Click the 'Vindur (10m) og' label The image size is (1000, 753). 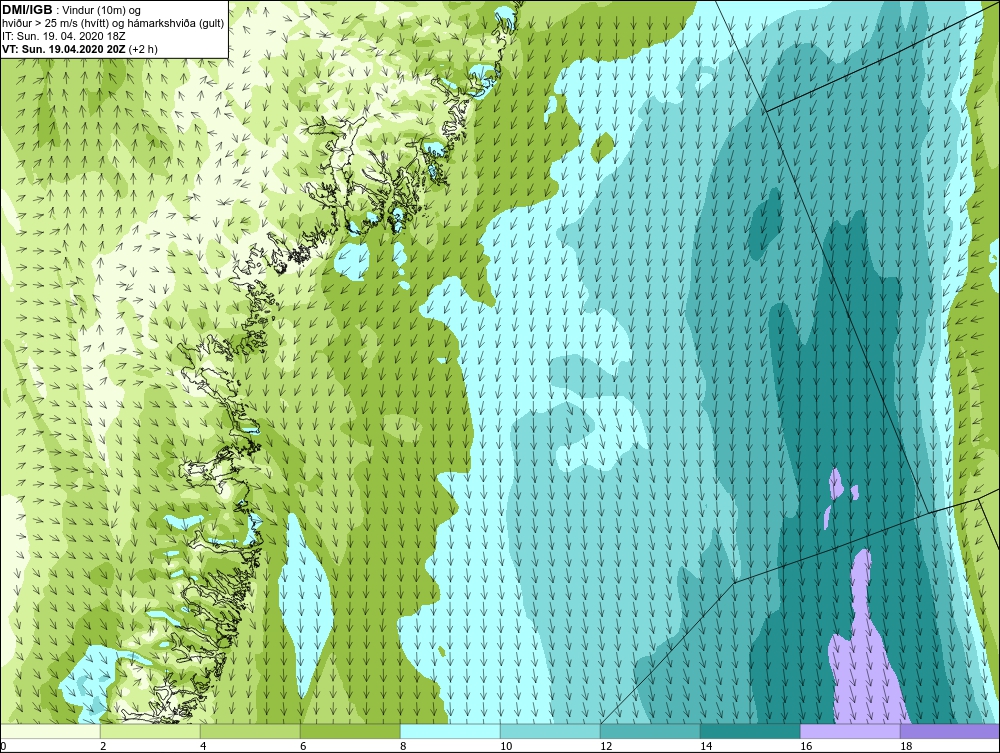pos(101,11)
